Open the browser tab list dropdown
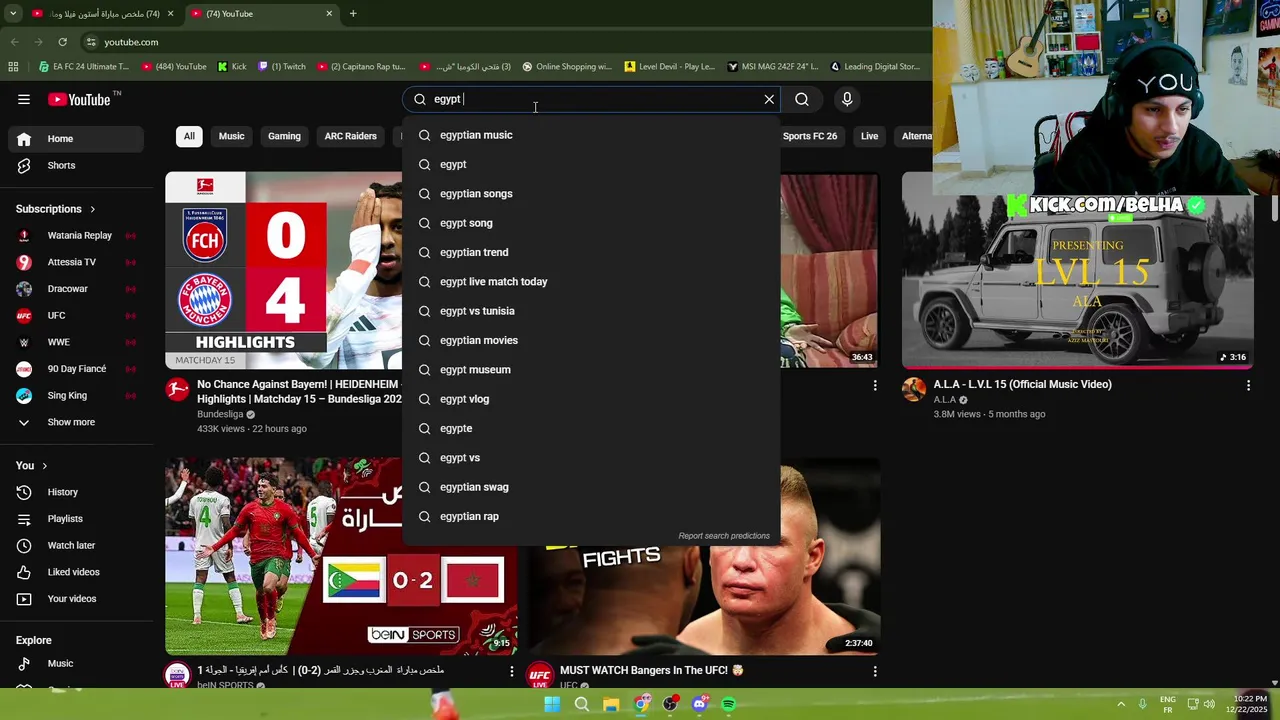Screen dimensions: 1280x720 tap(13, 14)
